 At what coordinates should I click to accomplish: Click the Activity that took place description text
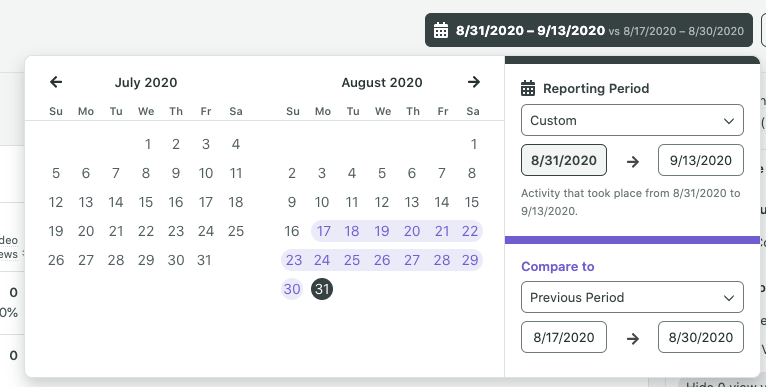pos(631,202)
